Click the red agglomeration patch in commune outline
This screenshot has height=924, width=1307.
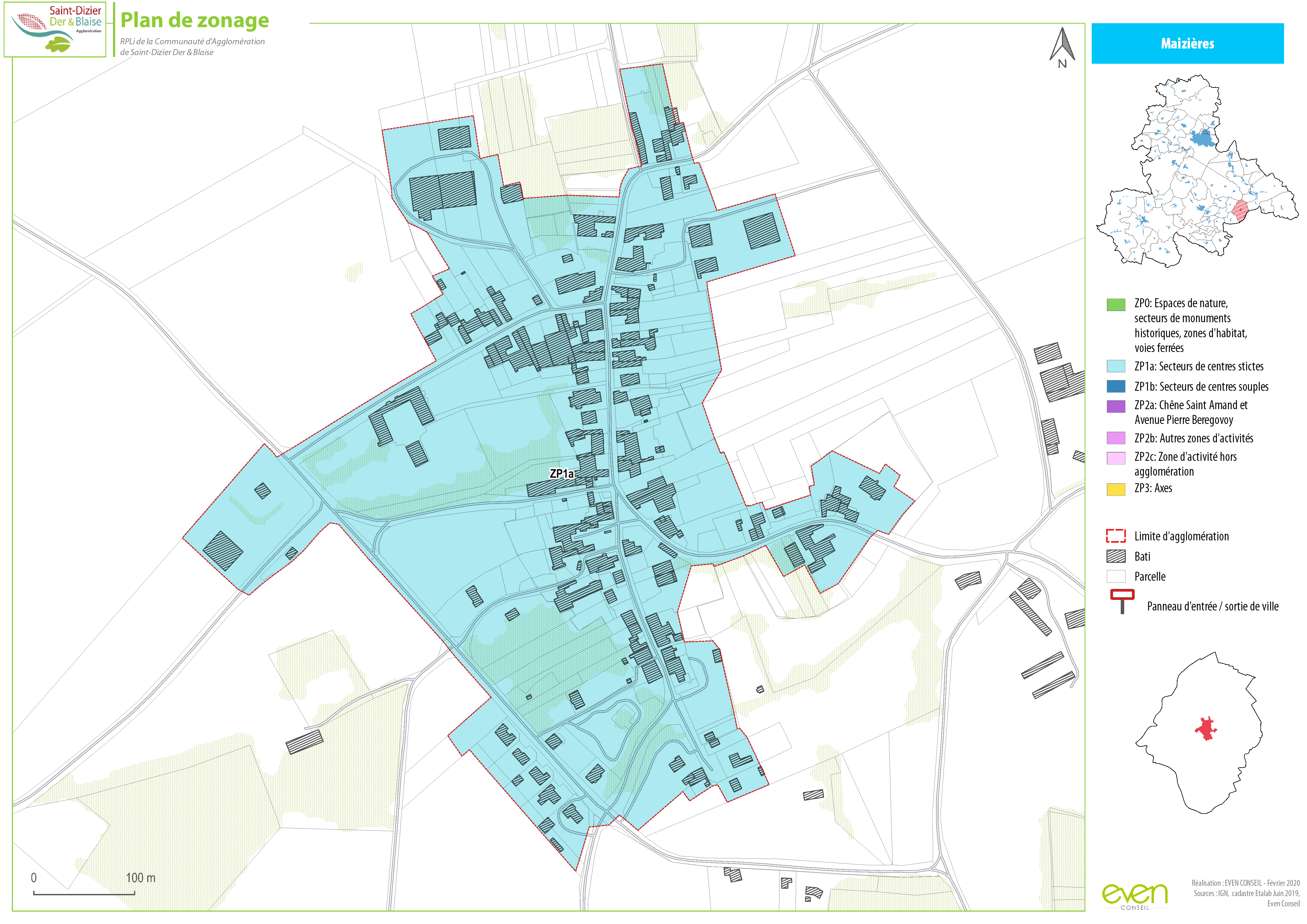[1205, 729]
